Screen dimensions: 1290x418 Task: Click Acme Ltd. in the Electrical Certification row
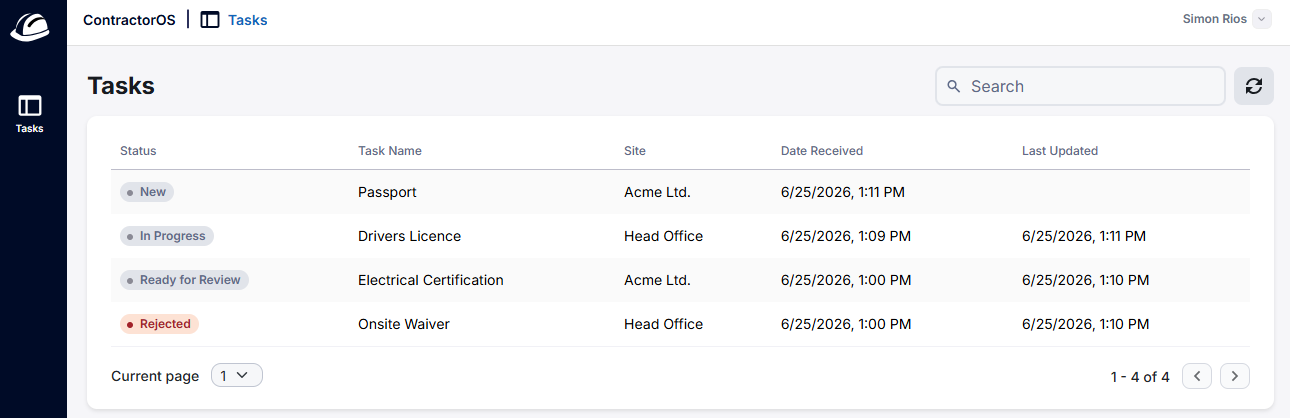click(657, 280)
